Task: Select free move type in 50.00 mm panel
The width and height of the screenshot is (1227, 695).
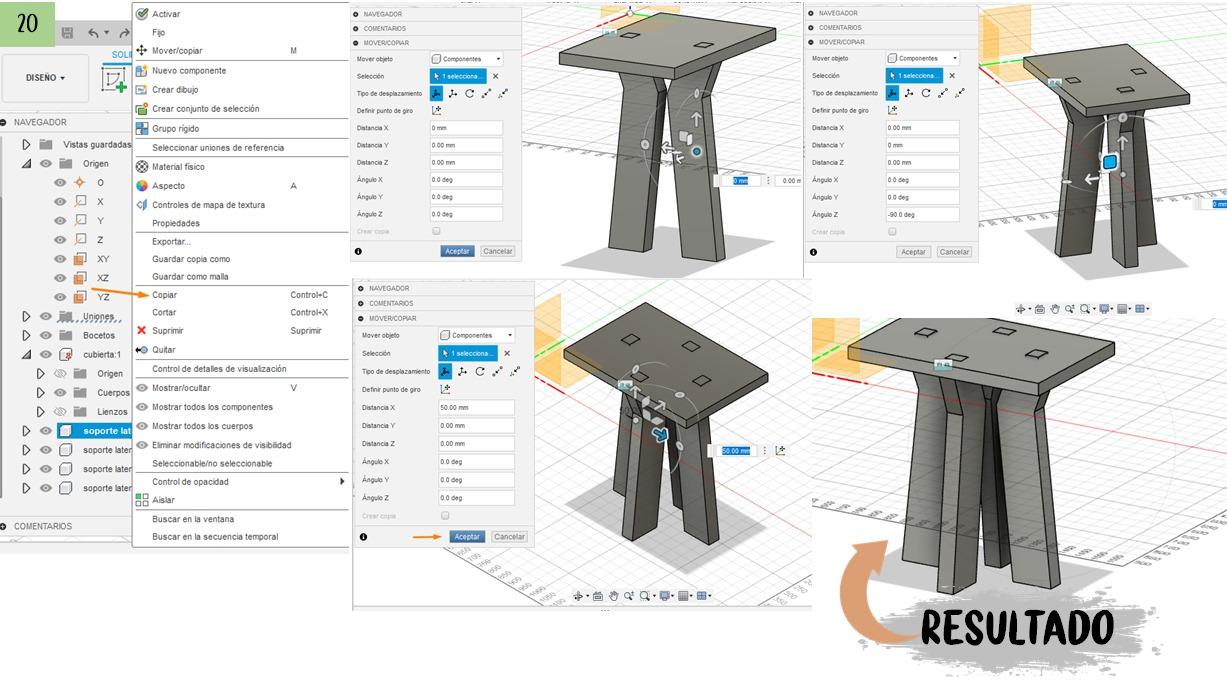Action: tap(443, 371)
